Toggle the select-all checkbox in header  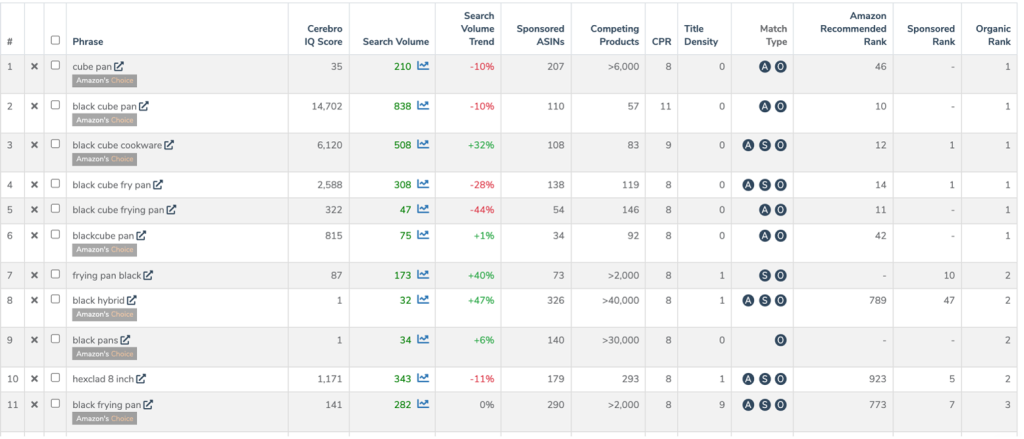pyautogui.click(x=55, y=41)
